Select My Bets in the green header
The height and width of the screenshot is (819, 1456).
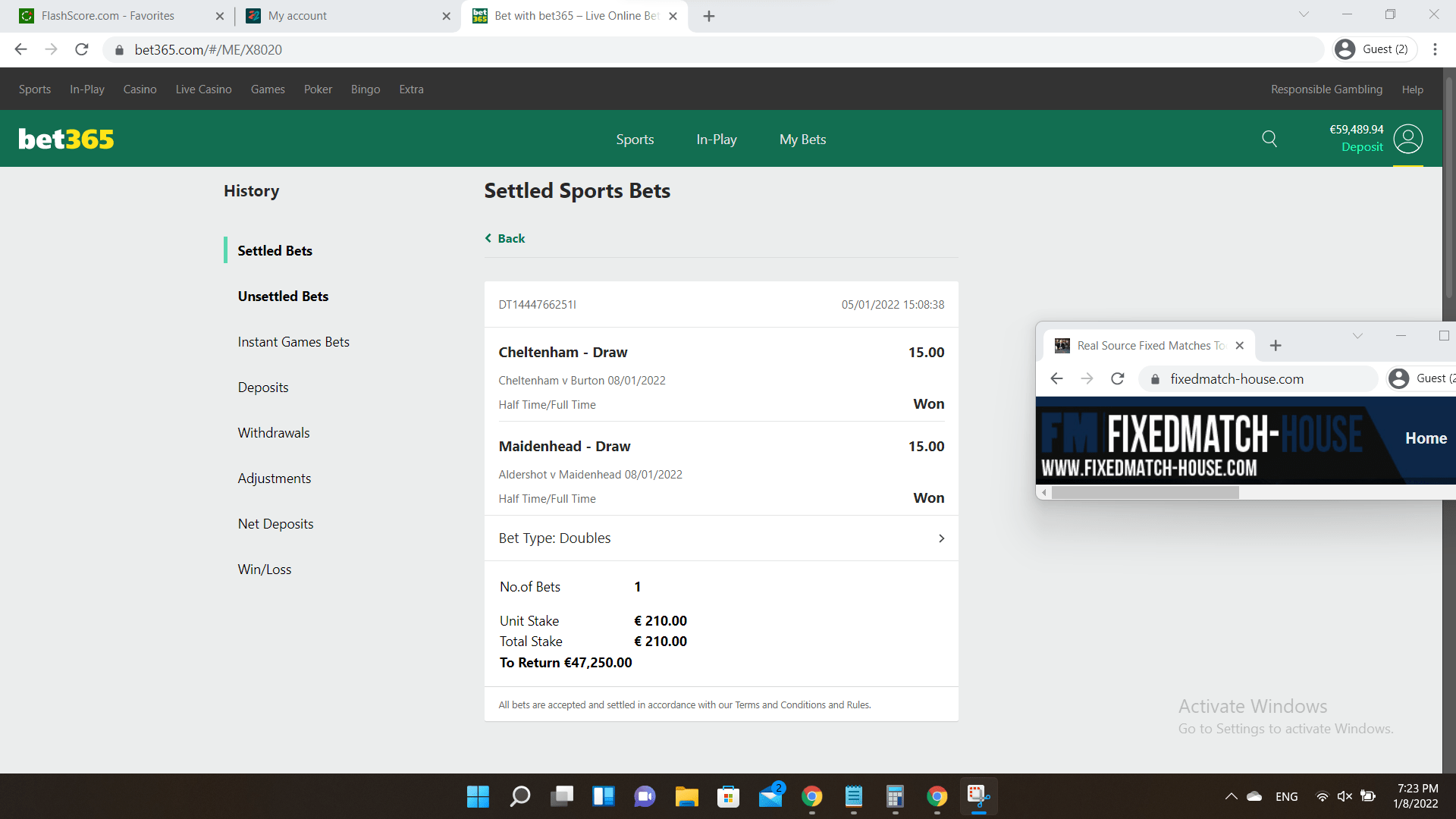pos(802,140)
